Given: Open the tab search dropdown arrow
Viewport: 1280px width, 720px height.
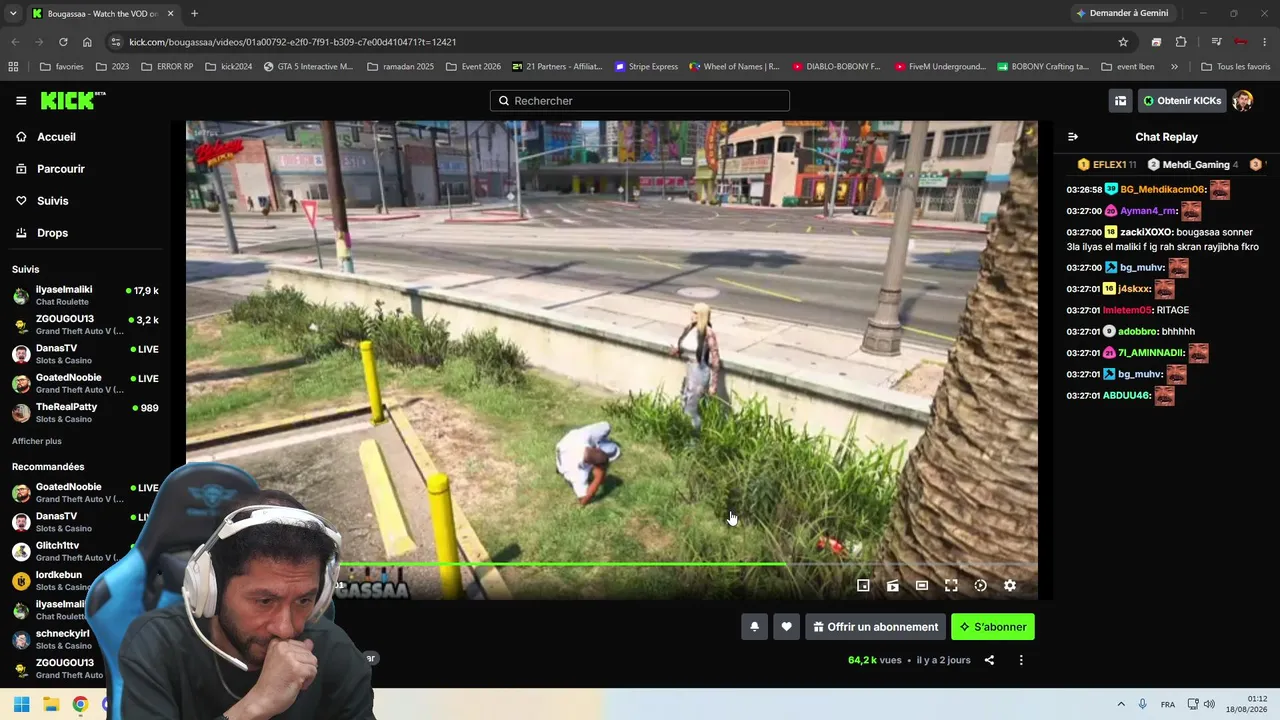Looking at the screenshot, I should [13, 13].
